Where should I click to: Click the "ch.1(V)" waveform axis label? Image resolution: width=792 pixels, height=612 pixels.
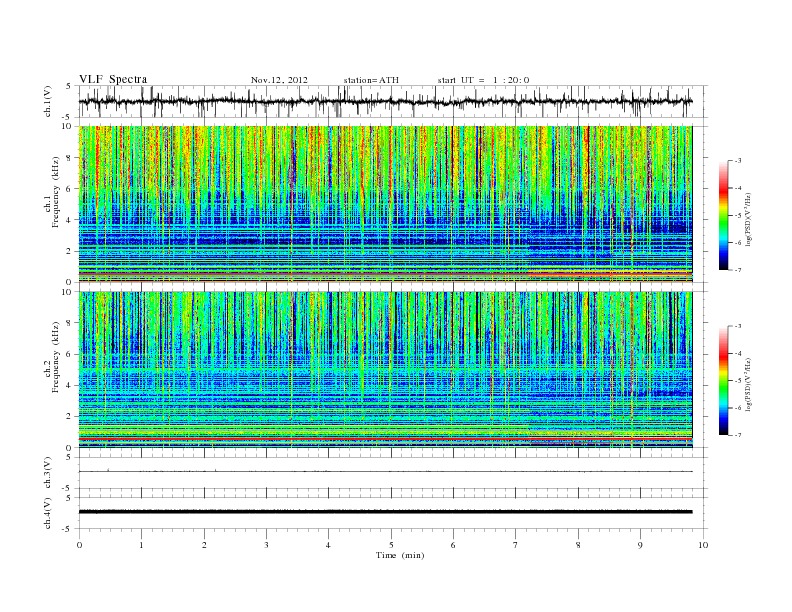click(x=48, y=101)
